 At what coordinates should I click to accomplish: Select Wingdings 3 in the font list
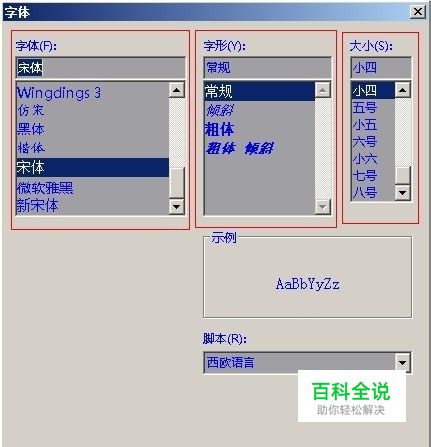coord(92,93)
